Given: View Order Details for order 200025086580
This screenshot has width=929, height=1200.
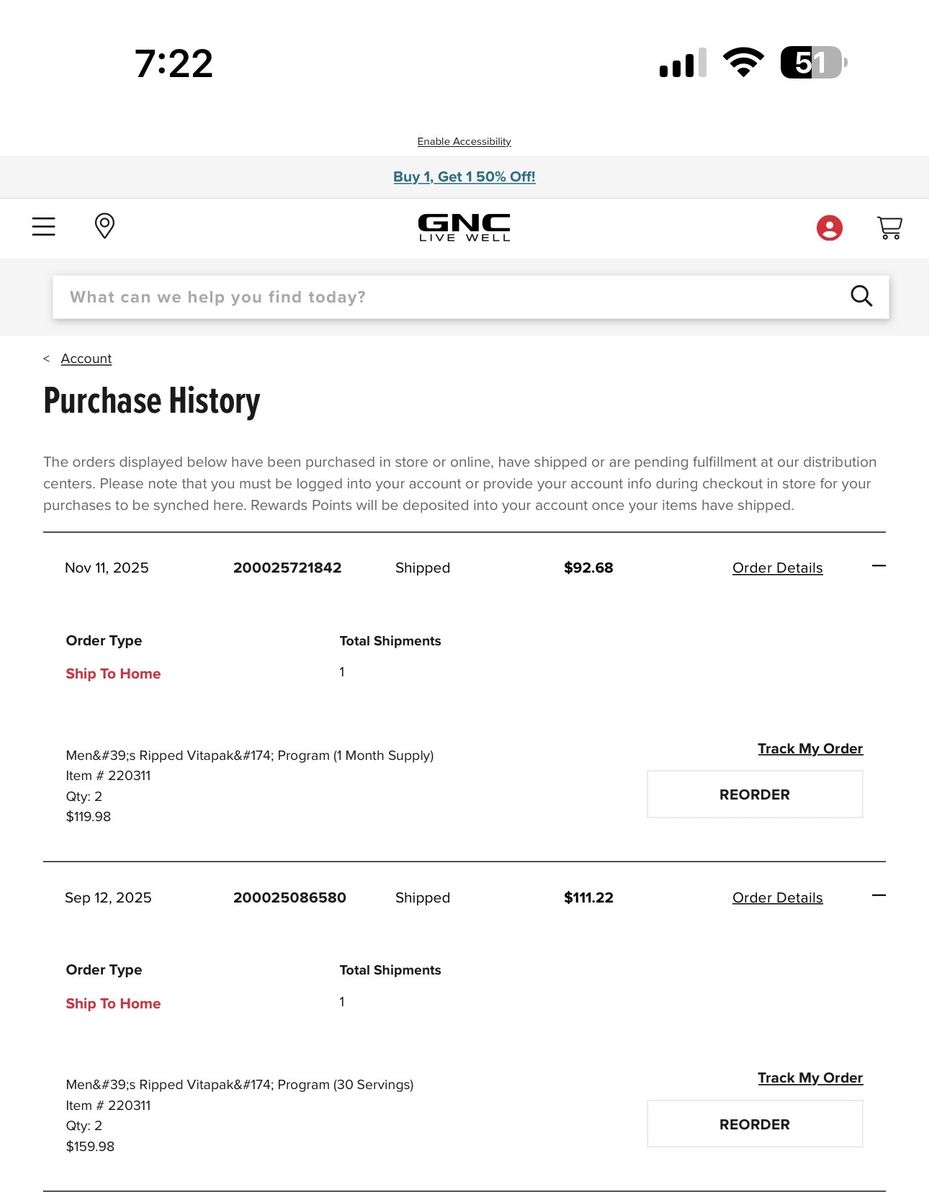Looking at the screenshot, I should tap(777, 898).
